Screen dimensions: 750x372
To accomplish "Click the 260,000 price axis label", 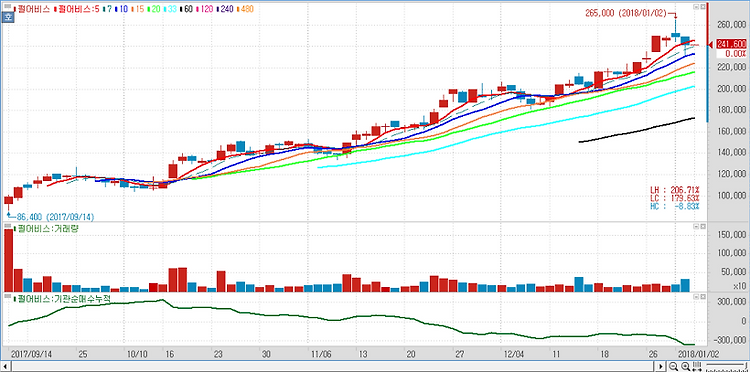I will [732, 25].
